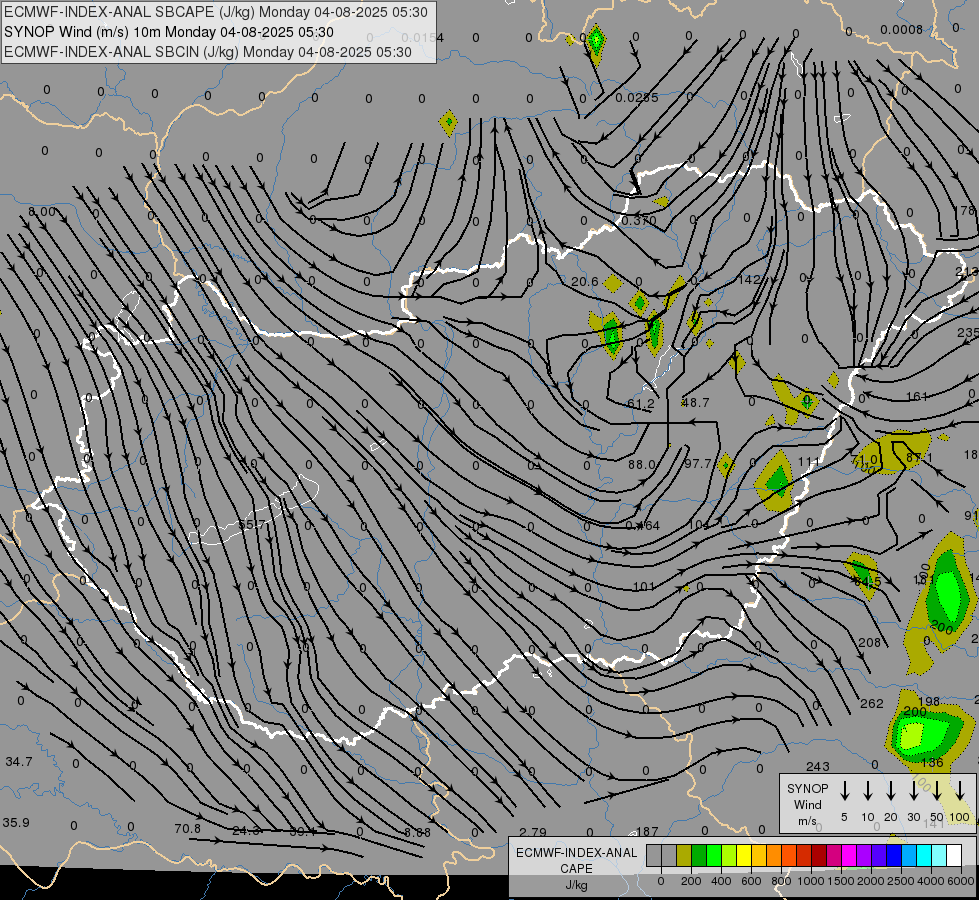Click the 70.8 value on the map
This screenshot has height=900, width=979.
[x=187, y=829]
